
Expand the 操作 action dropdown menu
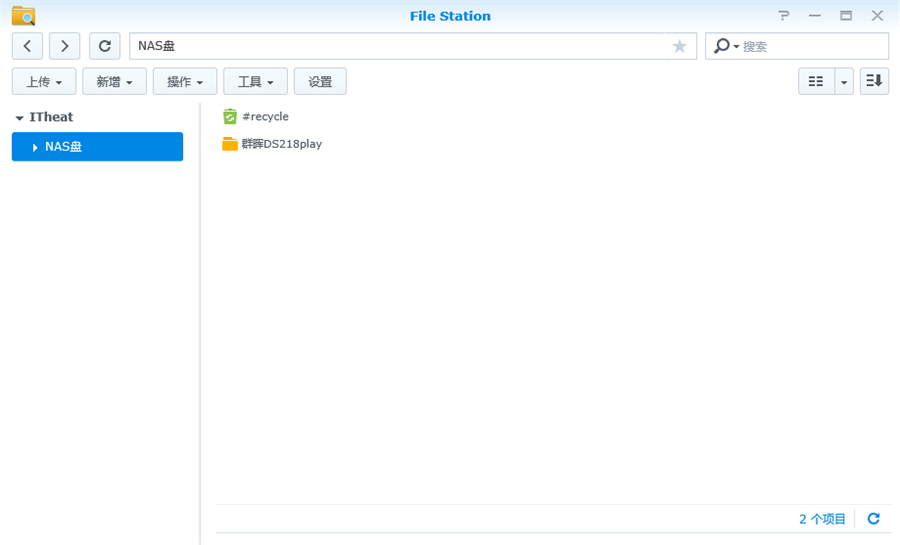point(185,82)
